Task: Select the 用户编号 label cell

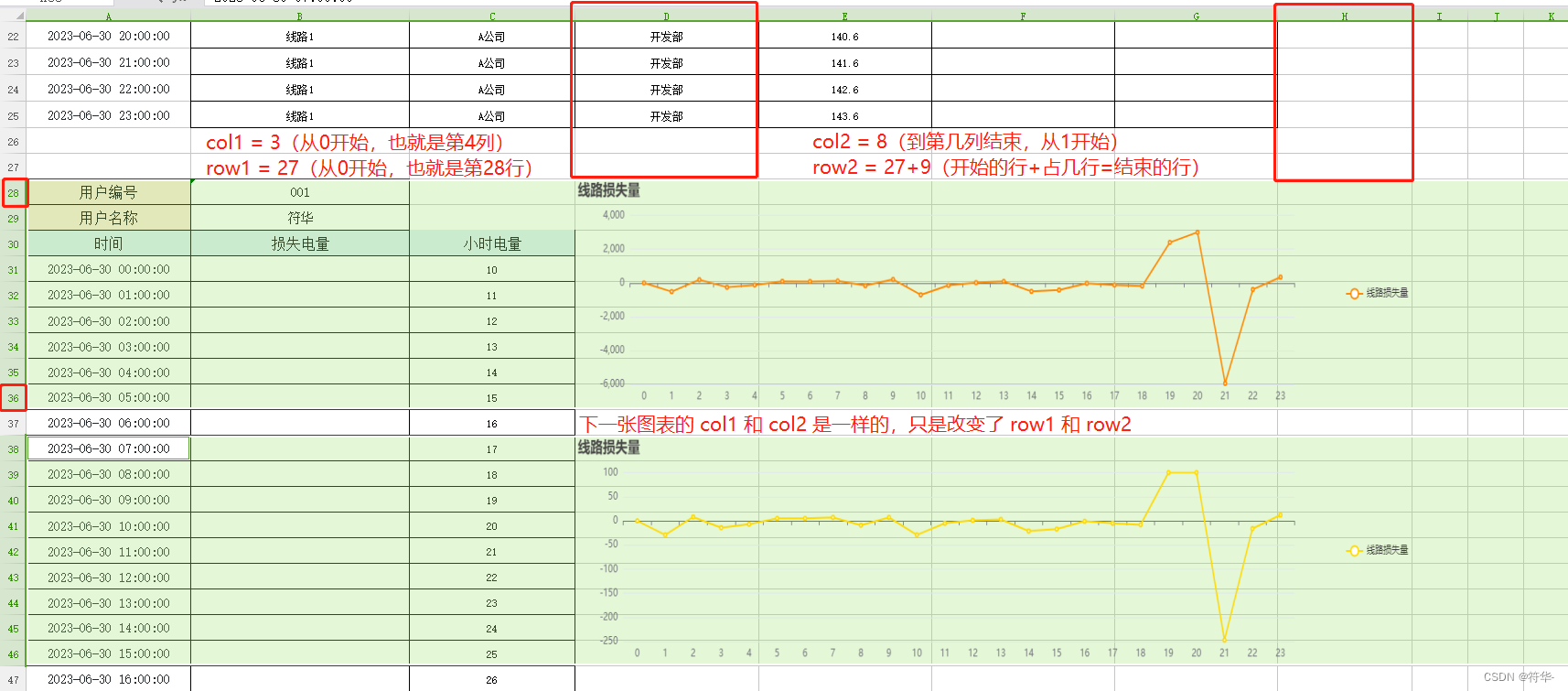Action: point(108,192)
